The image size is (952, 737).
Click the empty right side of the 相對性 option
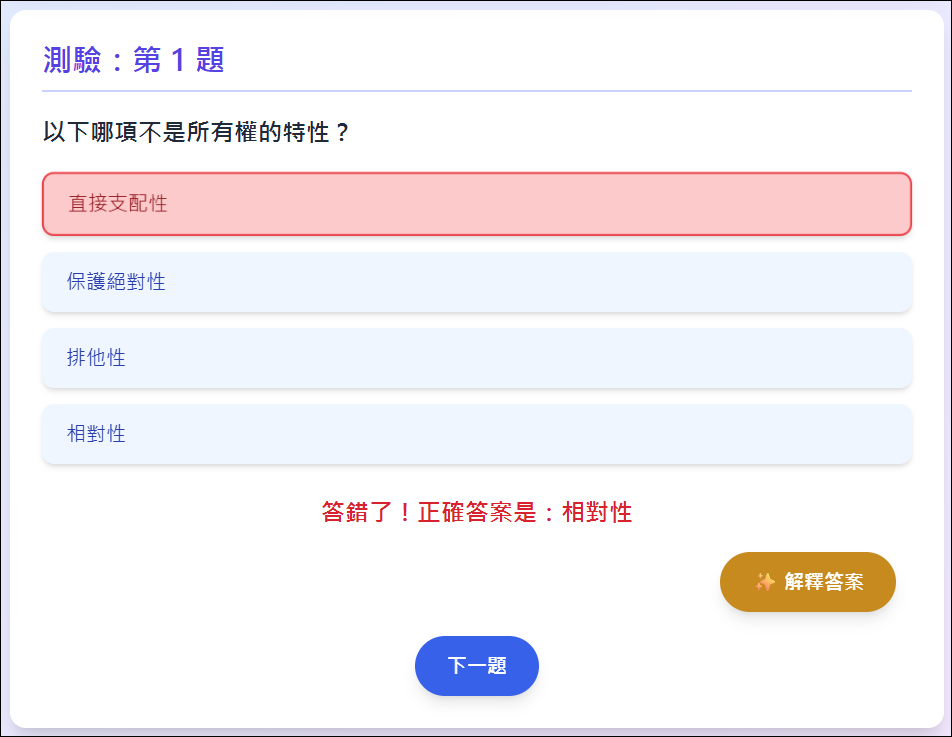pos(668,434)
